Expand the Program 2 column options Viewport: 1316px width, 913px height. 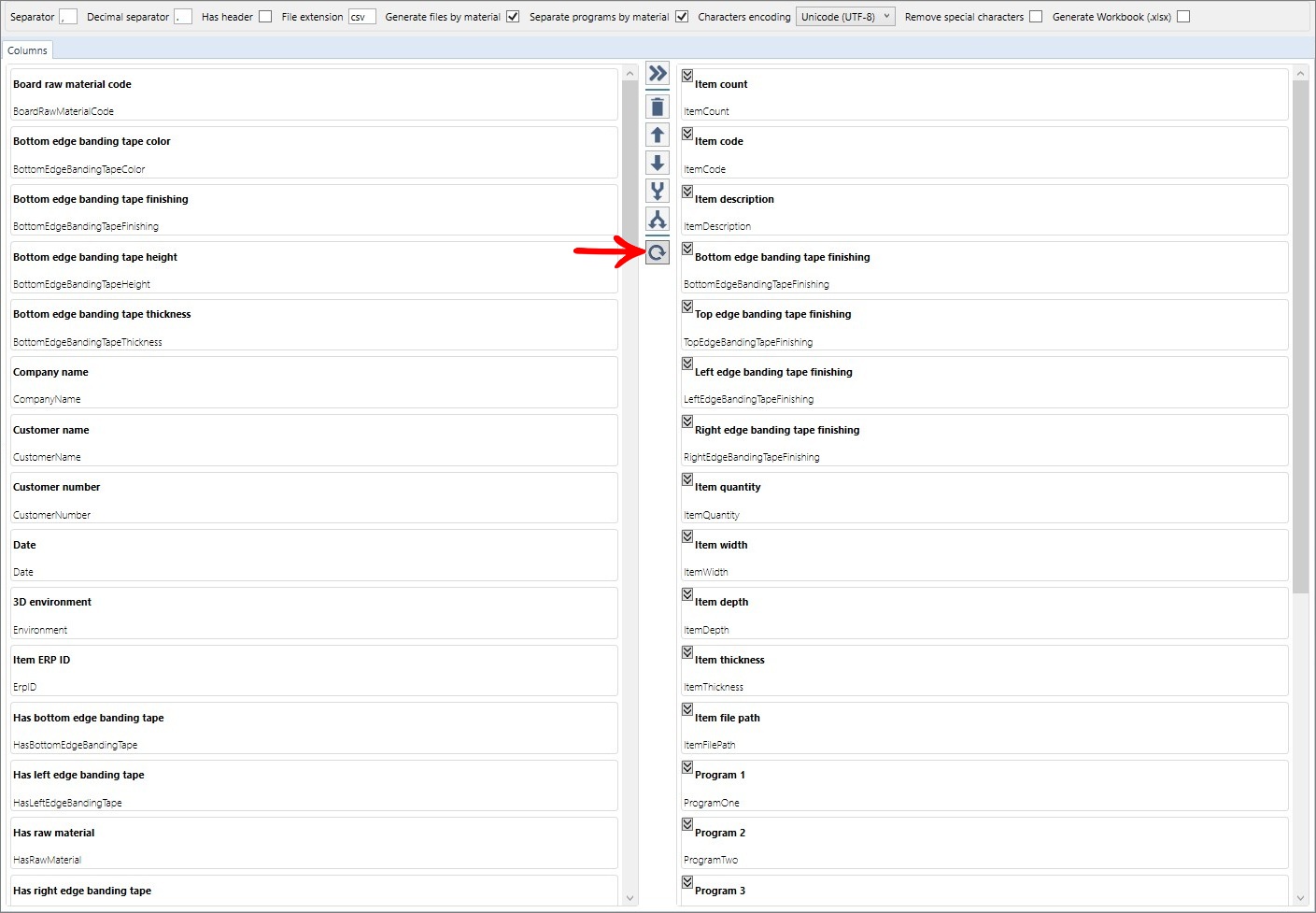(687, 824)
